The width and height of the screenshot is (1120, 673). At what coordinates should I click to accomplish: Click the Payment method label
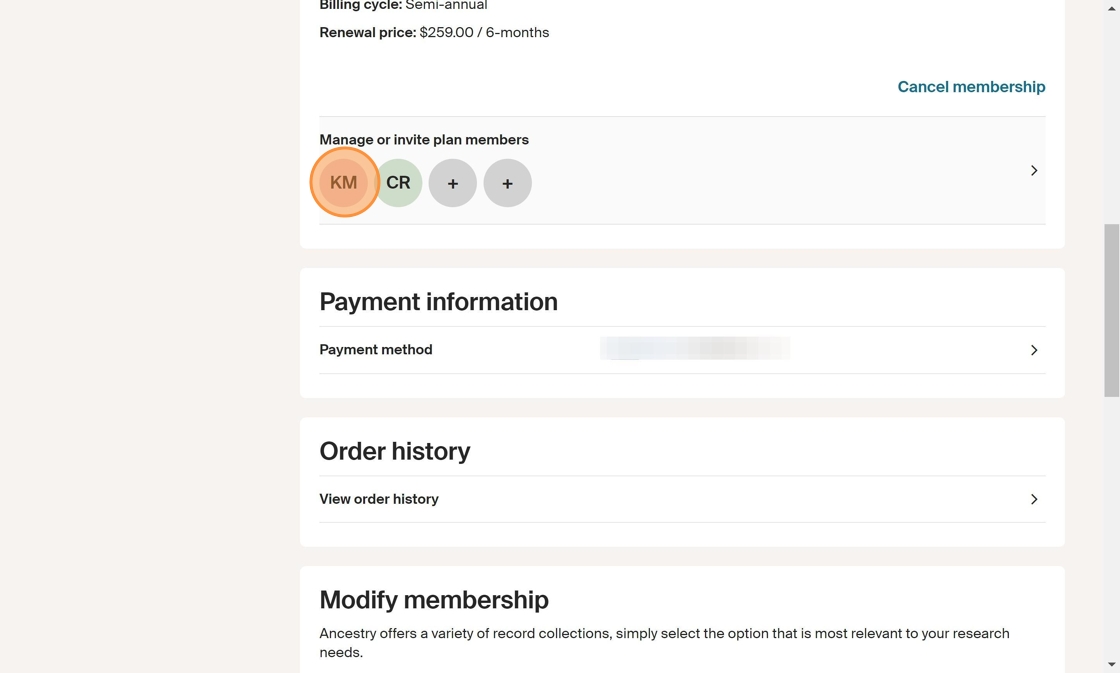coord(376,350)
